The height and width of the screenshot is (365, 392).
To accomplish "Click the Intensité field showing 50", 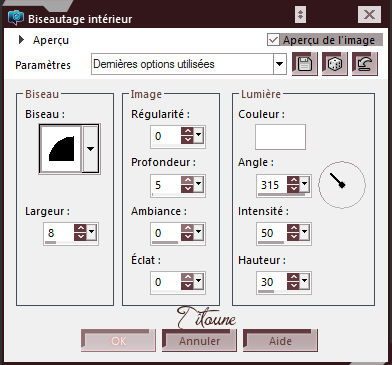I will tap(272, 232).
